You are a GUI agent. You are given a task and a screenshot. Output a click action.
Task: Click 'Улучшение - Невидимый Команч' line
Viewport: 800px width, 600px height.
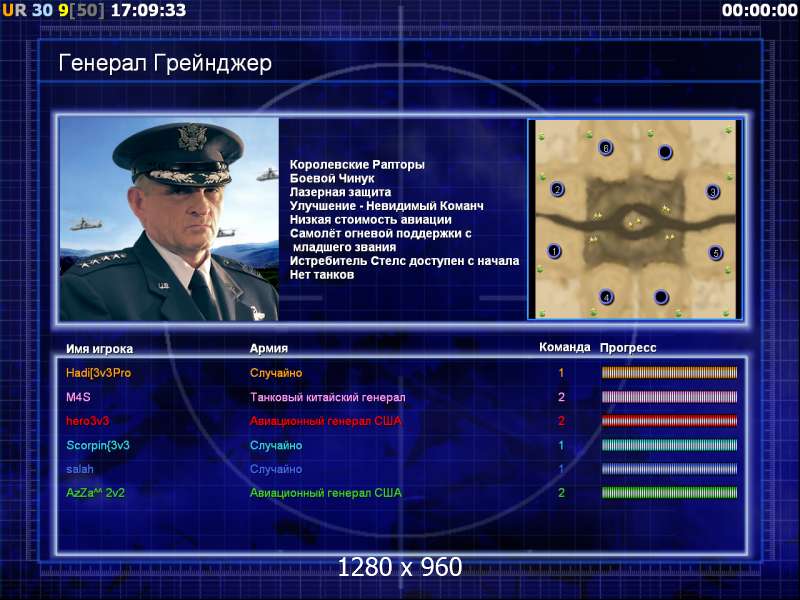387,206
